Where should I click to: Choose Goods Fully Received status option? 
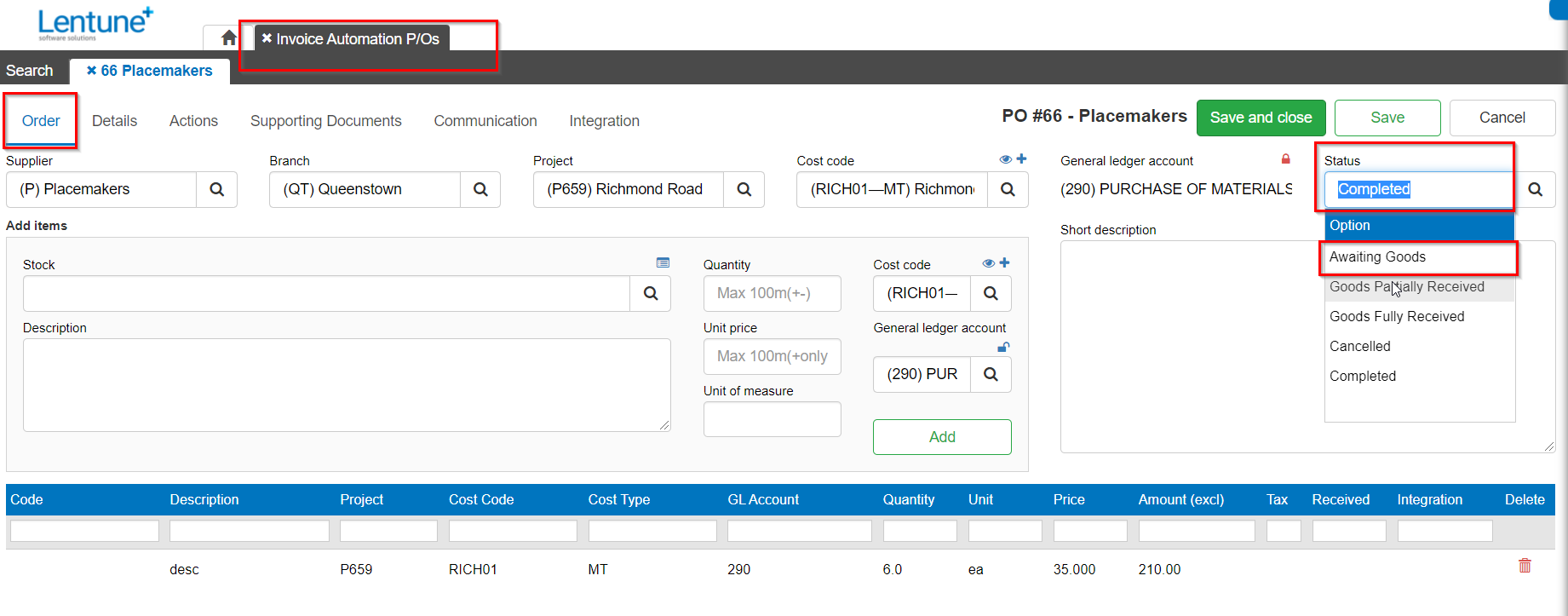tap(1397, 317)
